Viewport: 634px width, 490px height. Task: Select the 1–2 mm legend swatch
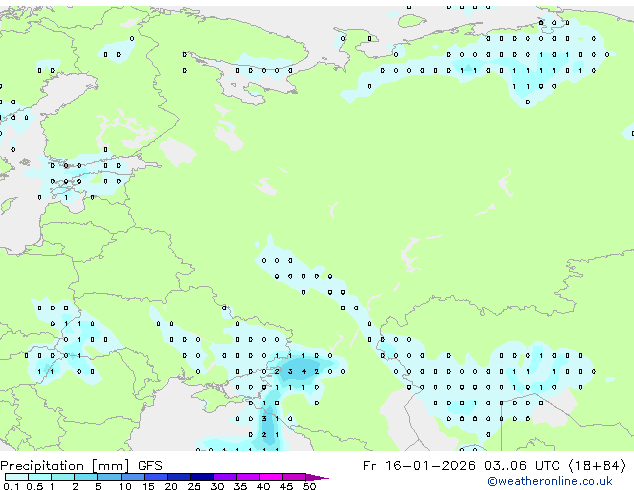coord(63,477)
